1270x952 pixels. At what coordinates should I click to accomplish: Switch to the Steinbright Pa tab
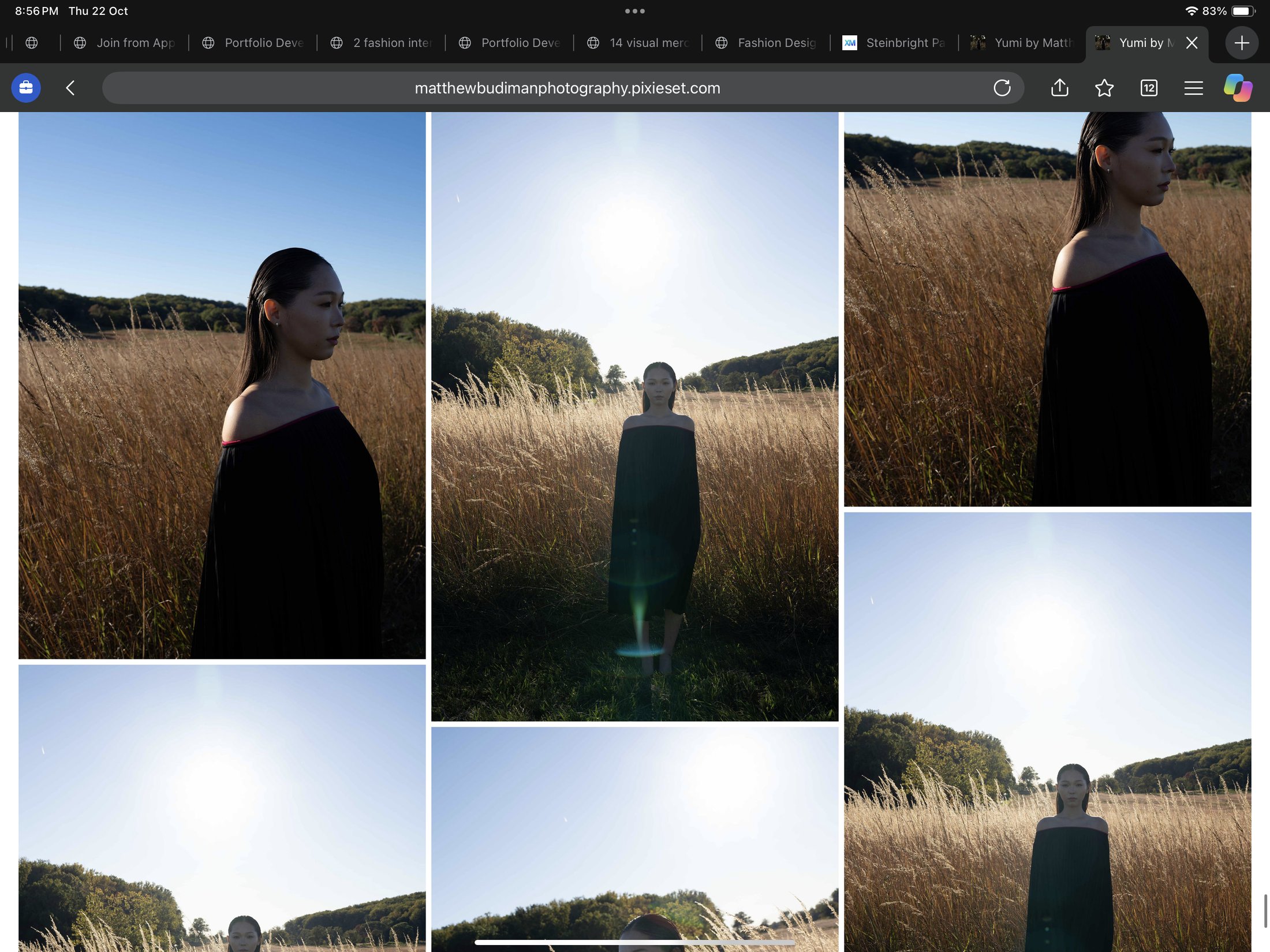pos(894,43)
